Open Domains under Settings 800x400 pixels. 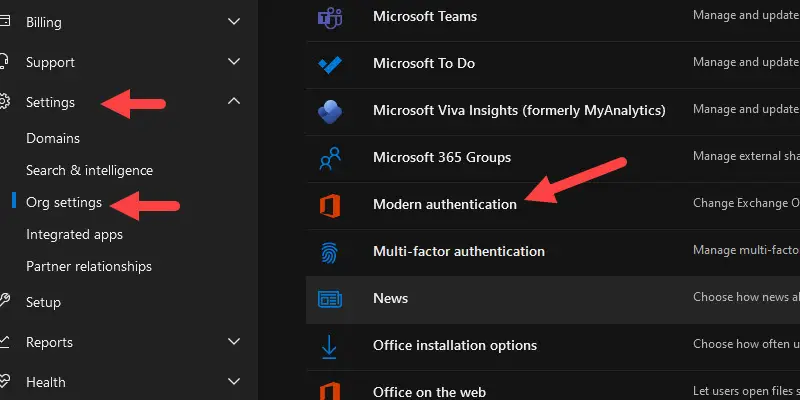click(53, 139)
